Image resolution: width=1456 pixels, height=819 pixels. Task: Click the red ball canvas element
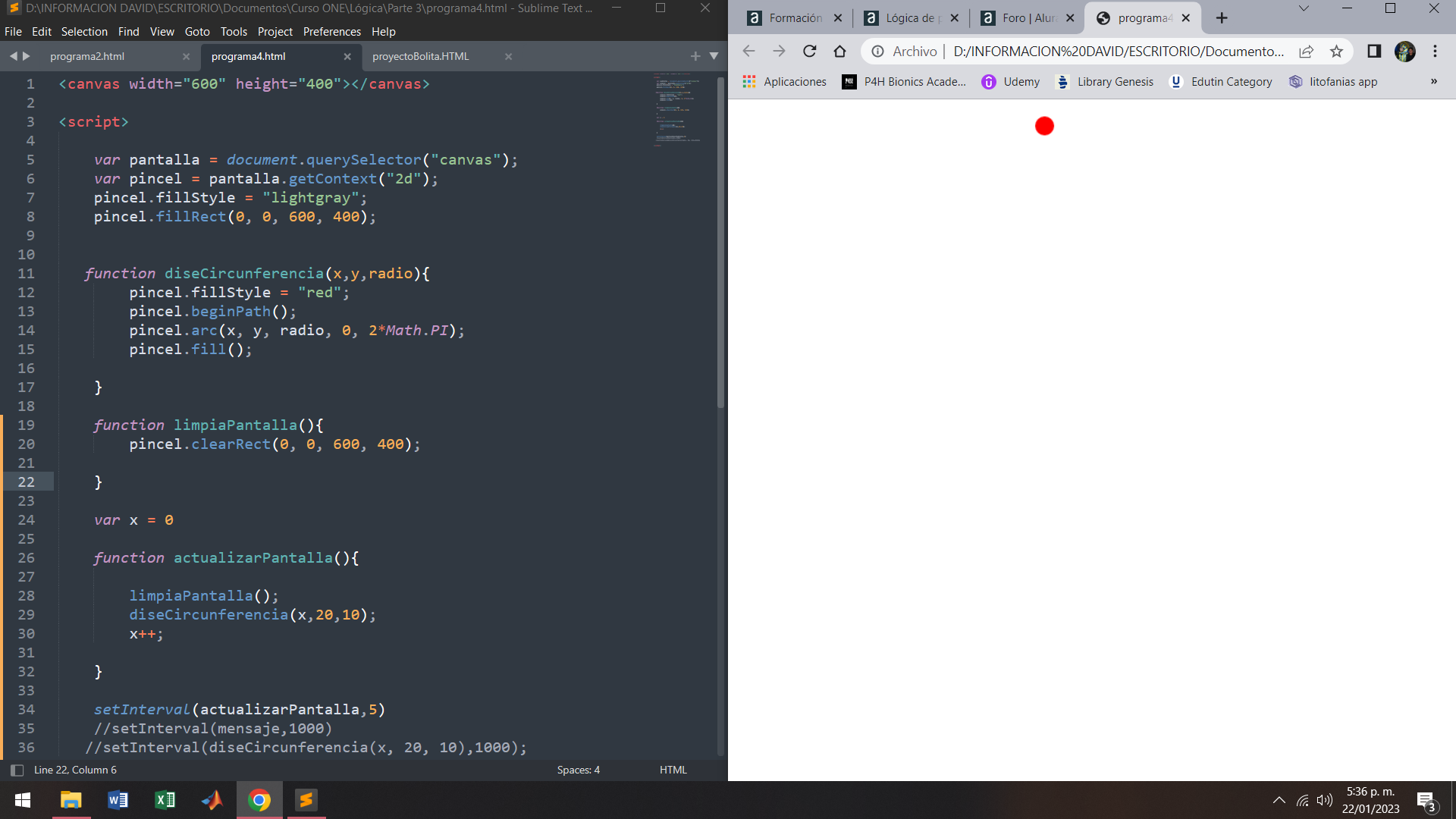(x=1044, y=125)
